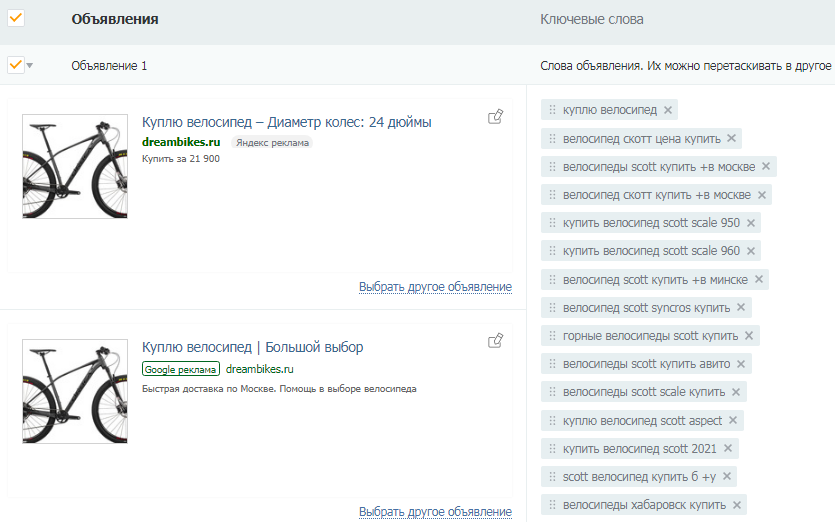This screenshot has height=522, width=835.
Task: Grab drag handle of "велосипеды хабаровск купить"
Action: tap(552, 504)
